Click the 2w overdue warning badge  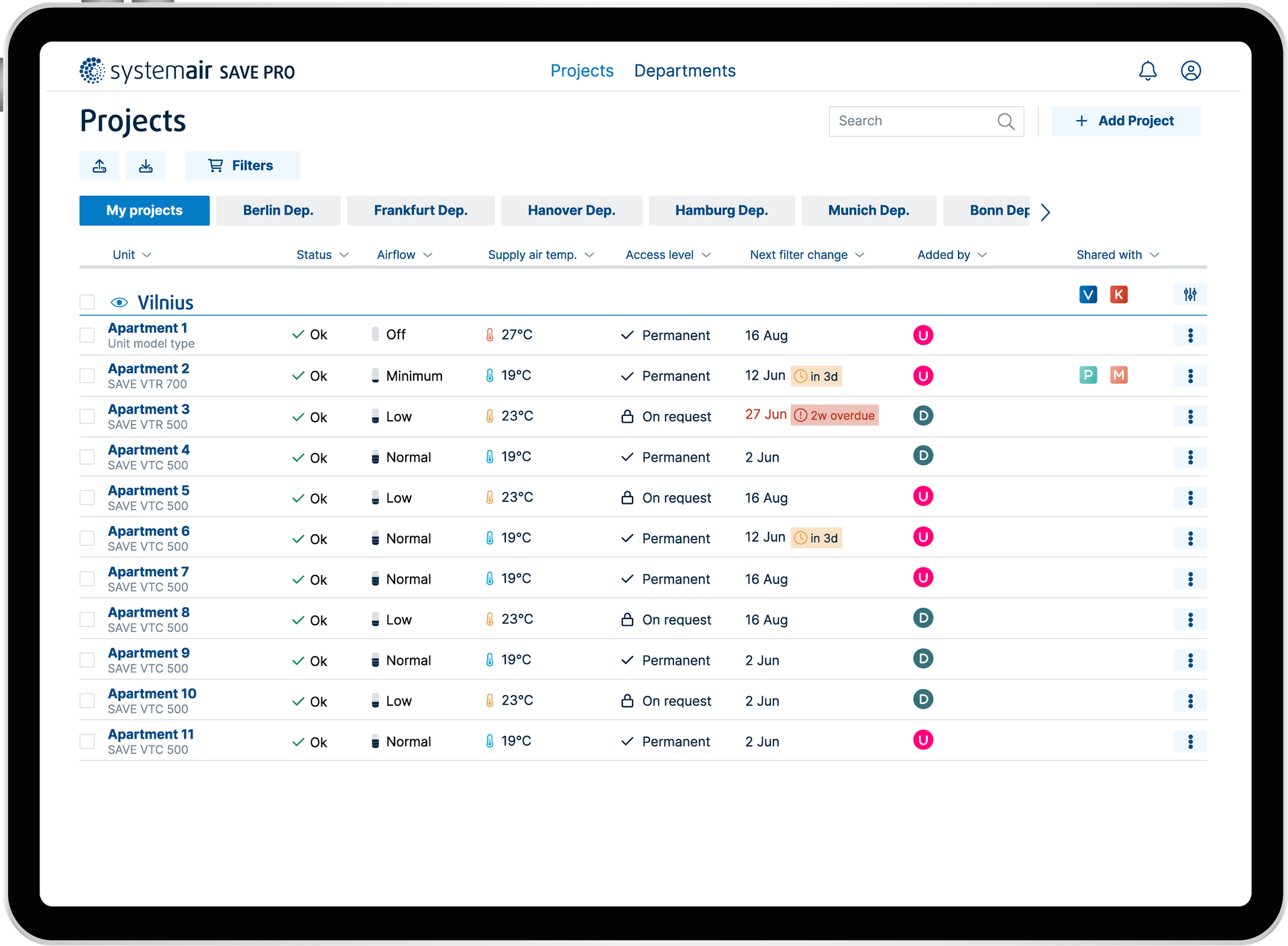(x=835, y=415)
